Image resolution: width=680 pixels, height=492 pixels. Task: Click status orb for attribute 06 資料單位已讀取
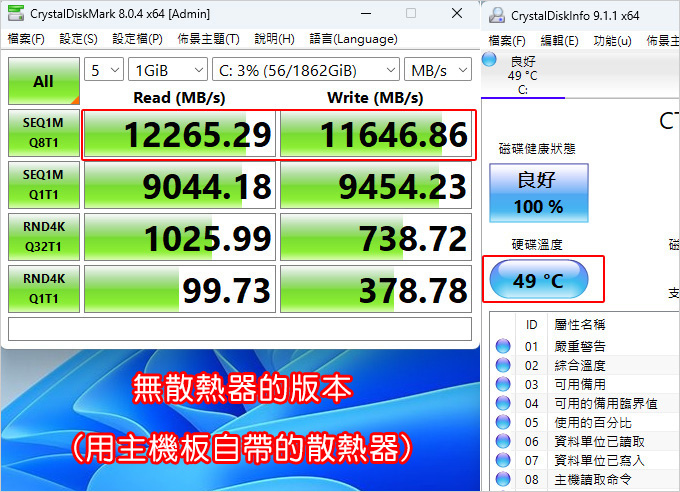[503, 441]
